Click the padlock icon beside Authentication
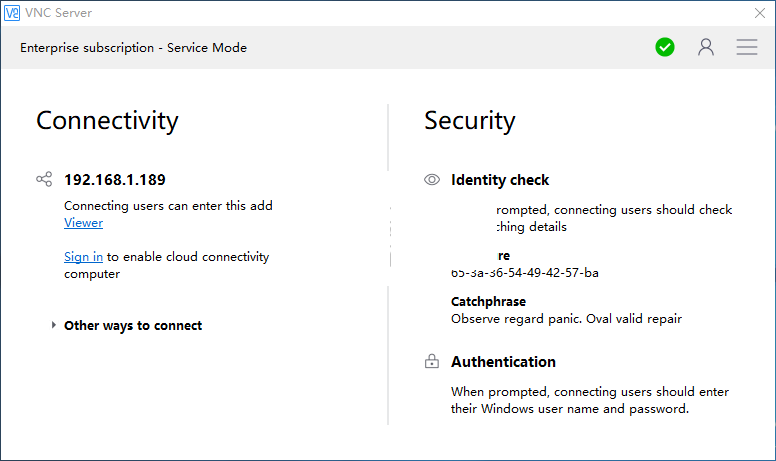 coord(432,362)
